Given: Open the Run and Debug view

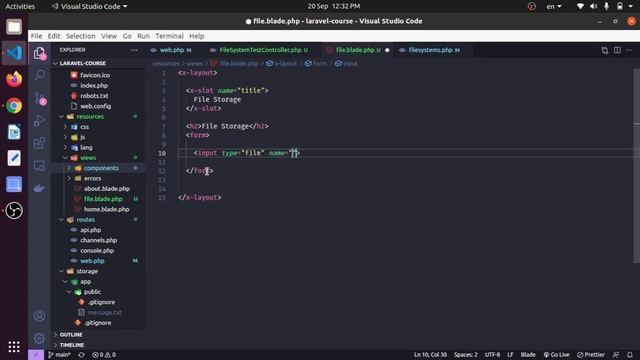Looking at the screenshot, I should click(x=39, y=120).
